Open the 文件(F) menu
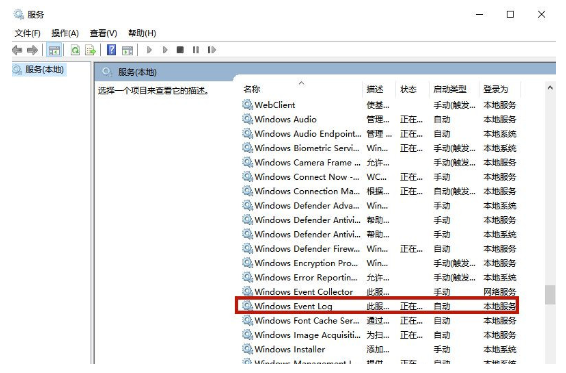 (27, 33)
